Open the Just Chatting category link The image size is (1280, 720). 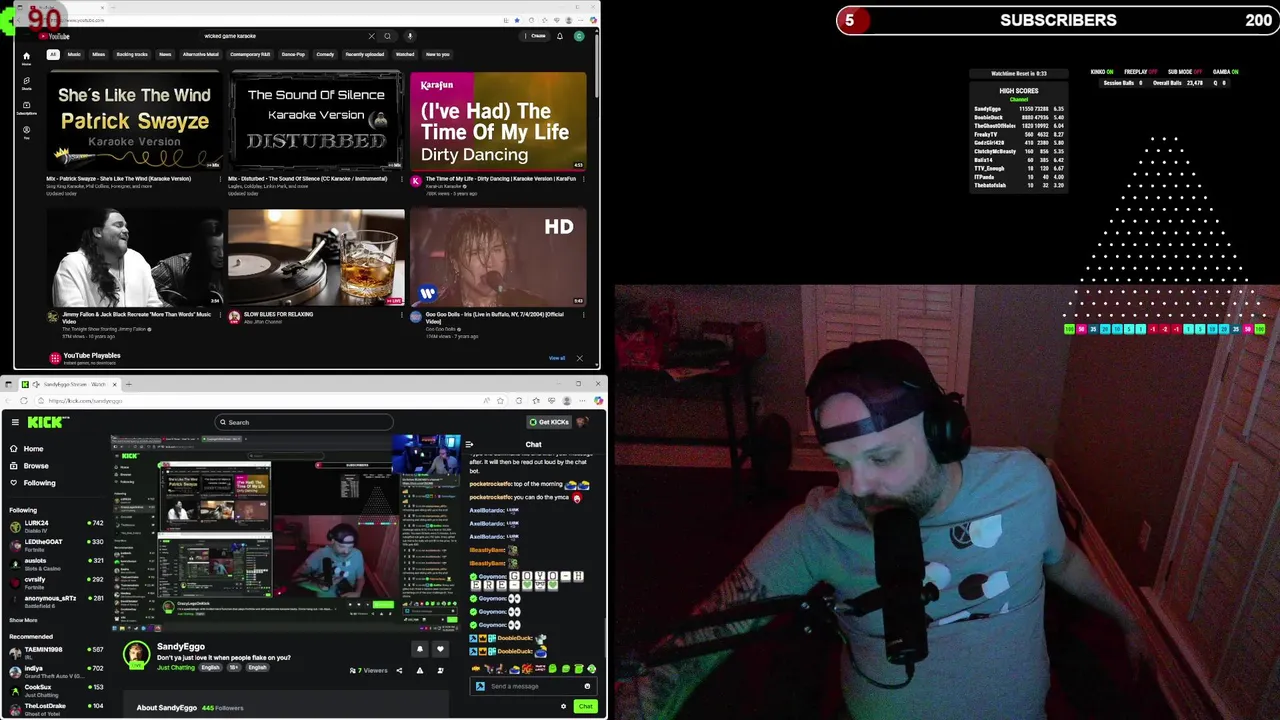[x=176, y=667]
